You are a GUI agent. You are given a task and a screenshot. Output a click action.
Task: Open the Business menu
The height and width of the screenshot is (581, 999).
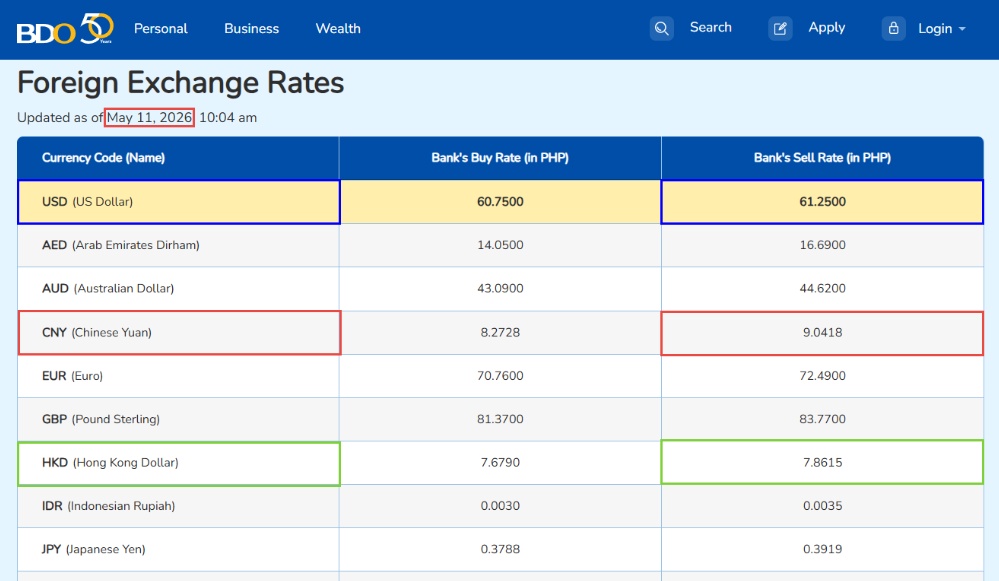[x=251, y=29]
